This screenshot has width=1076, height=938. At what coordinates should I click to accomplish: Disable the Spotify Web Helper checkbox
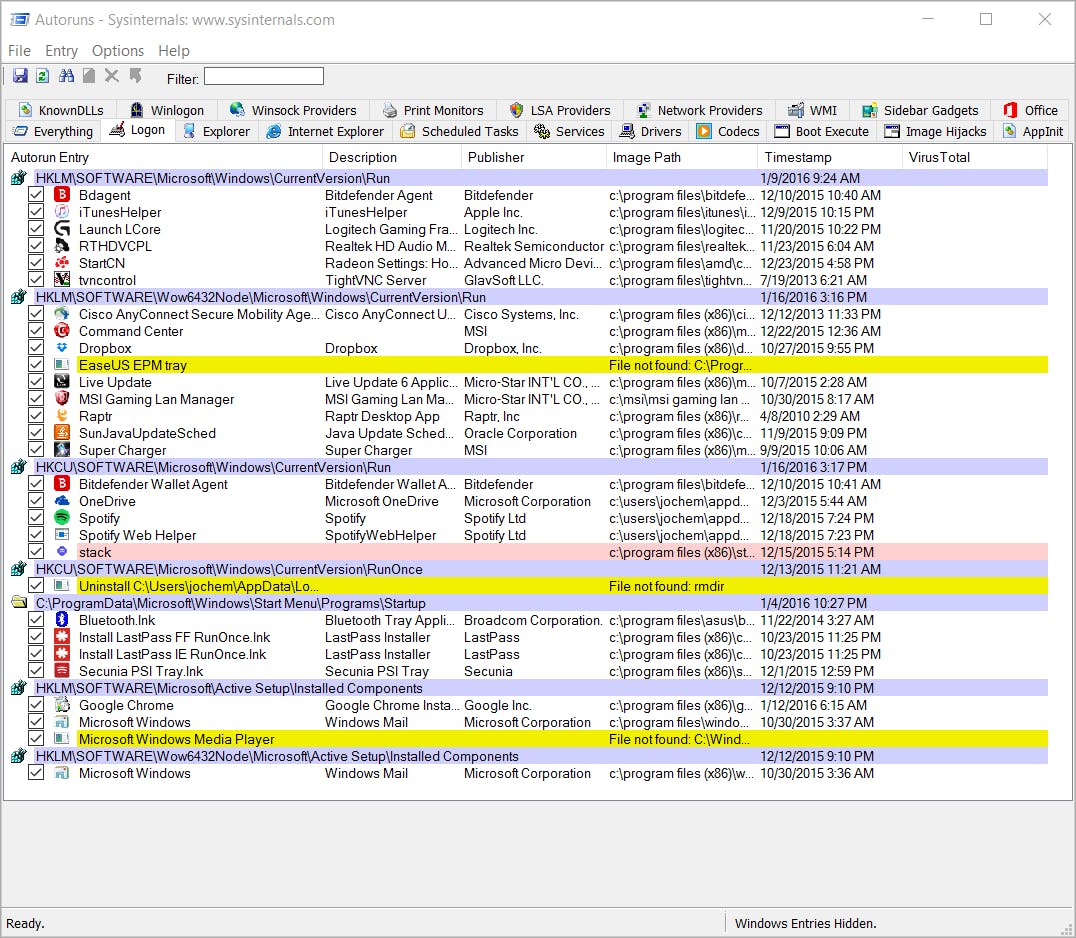pyautogui.click(x=36, y=535)
